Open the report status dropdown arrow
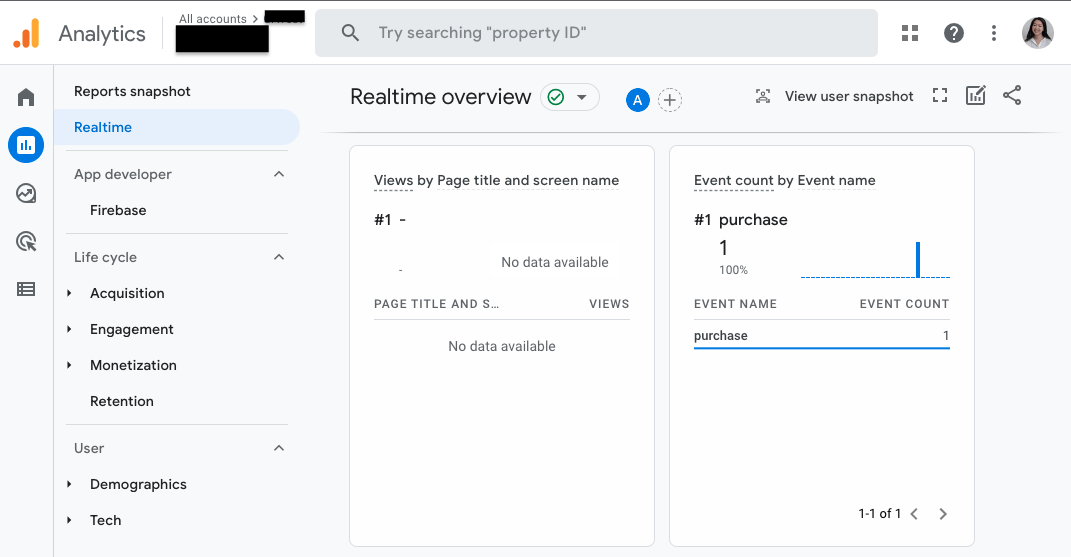 point(582,97)
